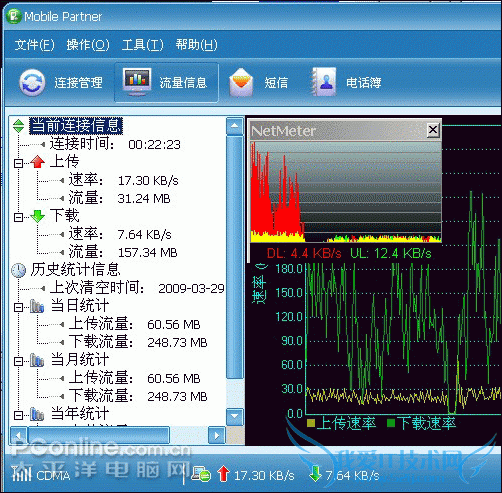Screen dimensions: 502x493
Task: Click the green 下载速率 legend swatch
Action: click(x=391, y=423)
